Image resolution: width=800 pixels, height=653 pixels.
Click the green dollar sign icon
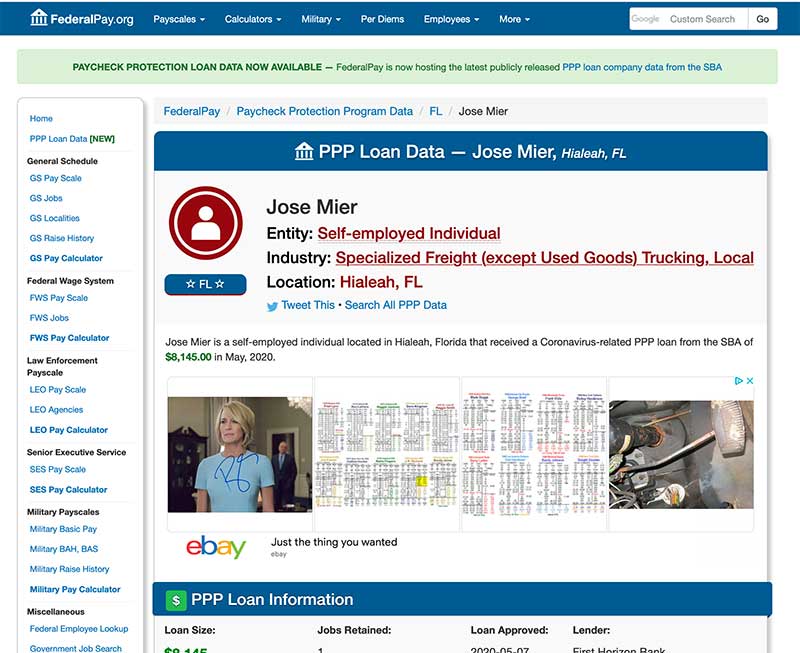click(x=176, y=600)
